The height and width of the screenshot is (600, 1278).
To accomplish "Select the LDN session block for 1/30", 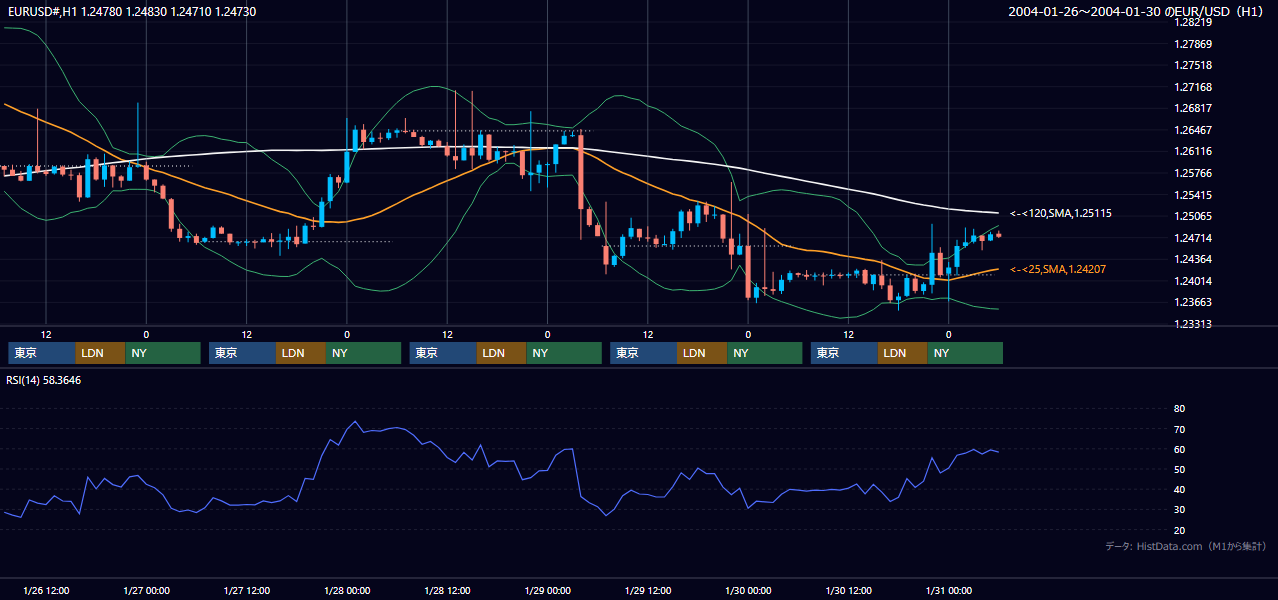I will 903,353.
